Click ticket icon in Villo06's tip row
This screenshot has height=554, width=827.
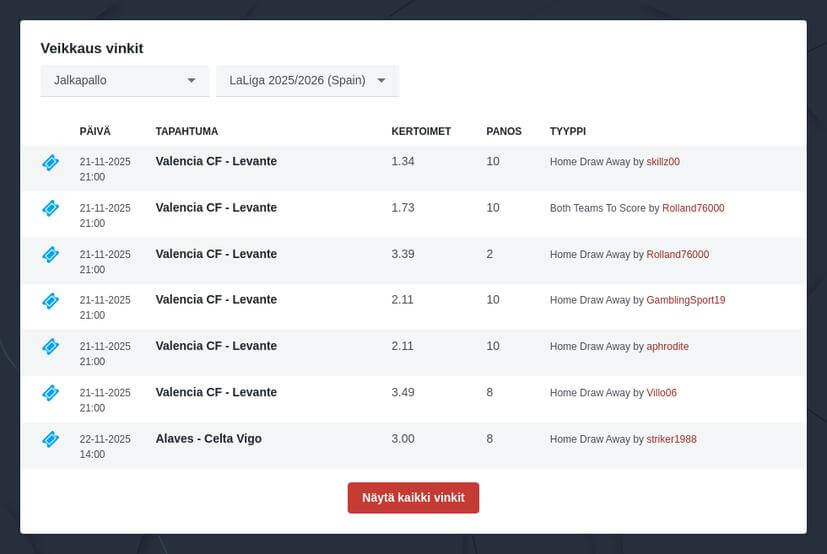point(50,393)
